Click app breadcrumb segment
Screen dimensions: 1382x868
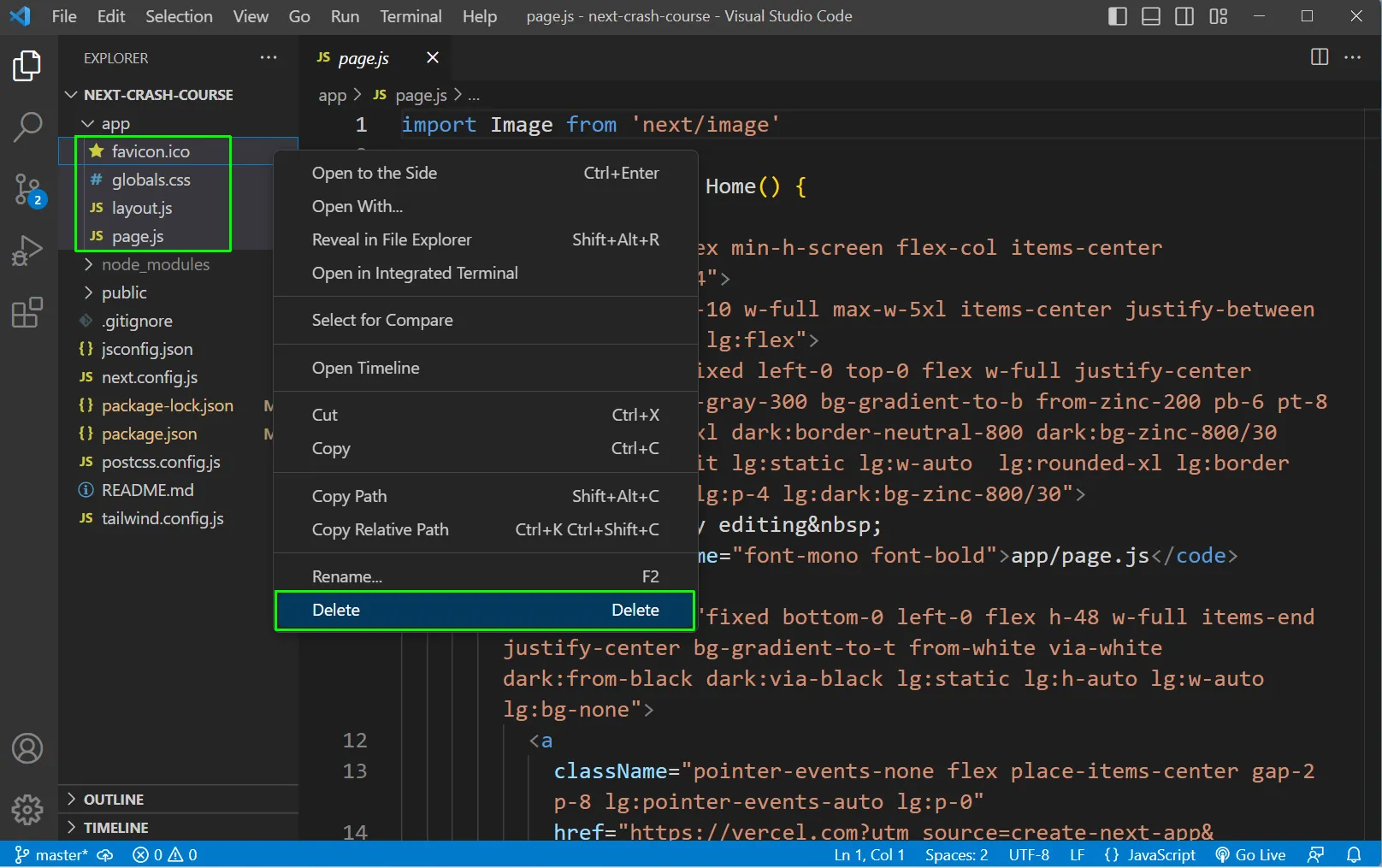(333, 95)
